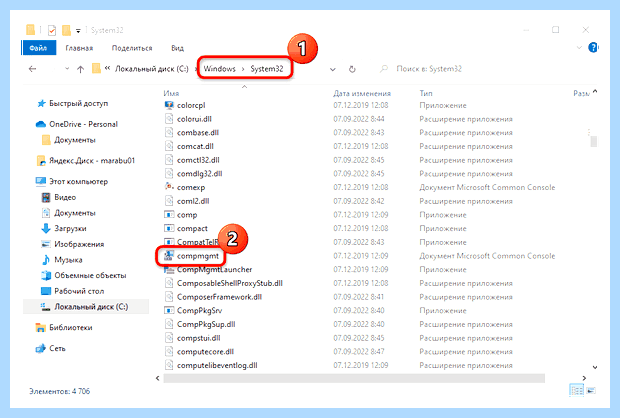This screenshot has width=620, height=418.
Task: Click the Библиотеки libraries icon
Action: click(41, 327)
